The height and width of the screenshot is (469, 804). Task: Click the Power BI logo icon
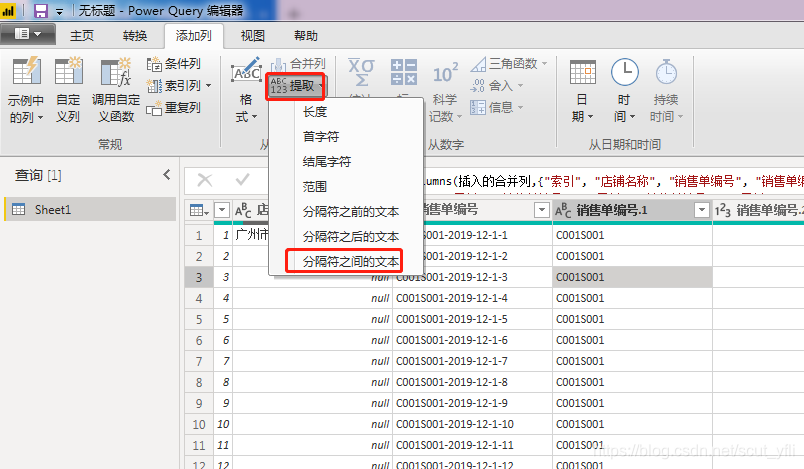[8, 10]
